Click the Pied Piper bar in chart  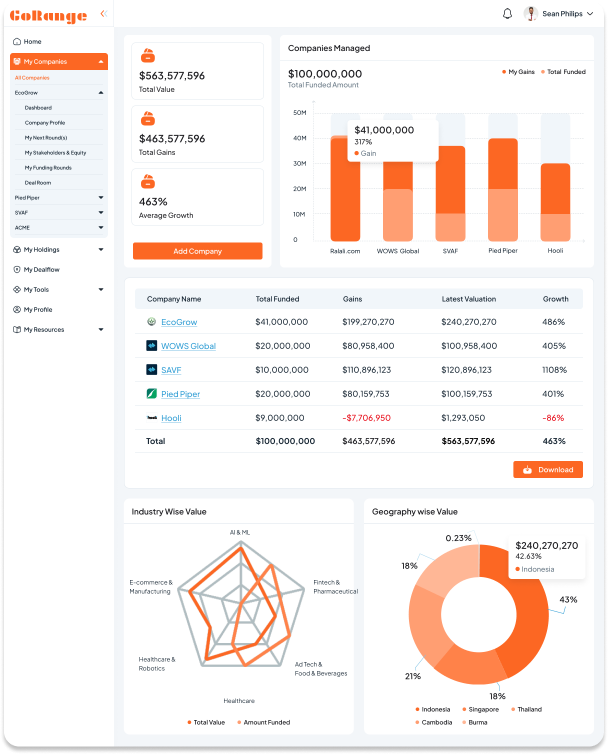click(x=503, y=189)
